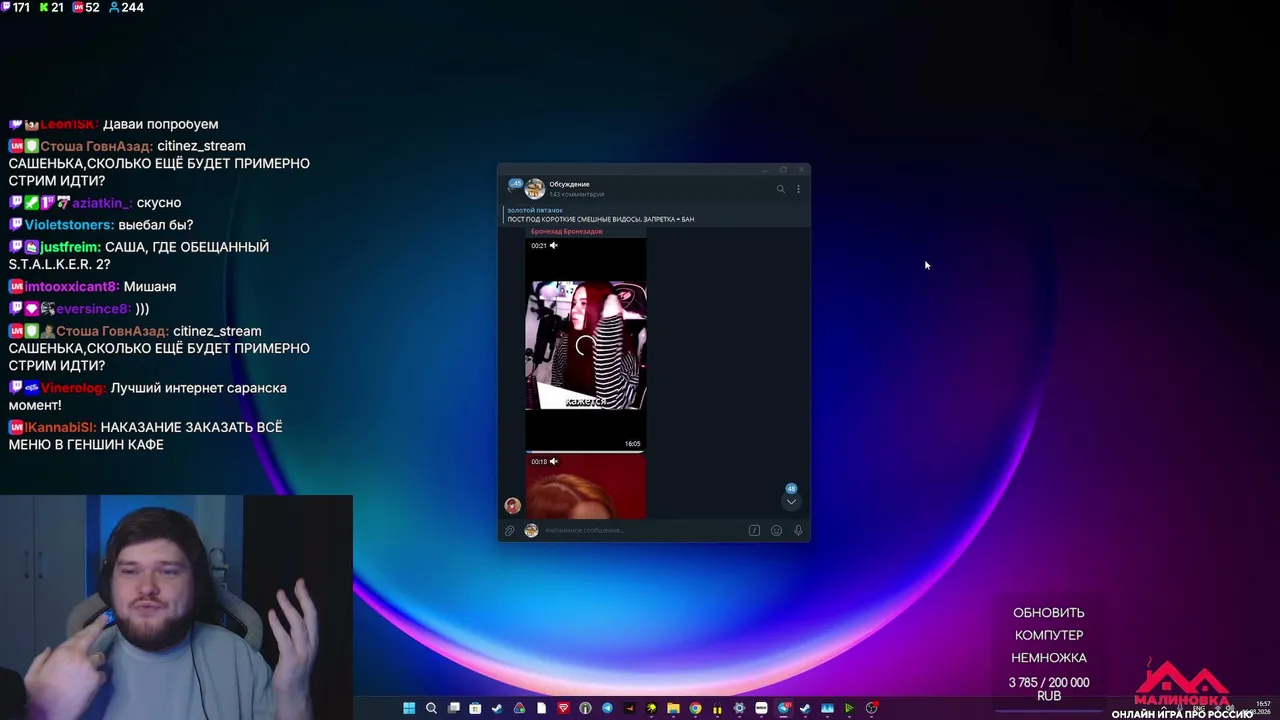
Task: Type in the Telegram message input field
Action: 643,531
